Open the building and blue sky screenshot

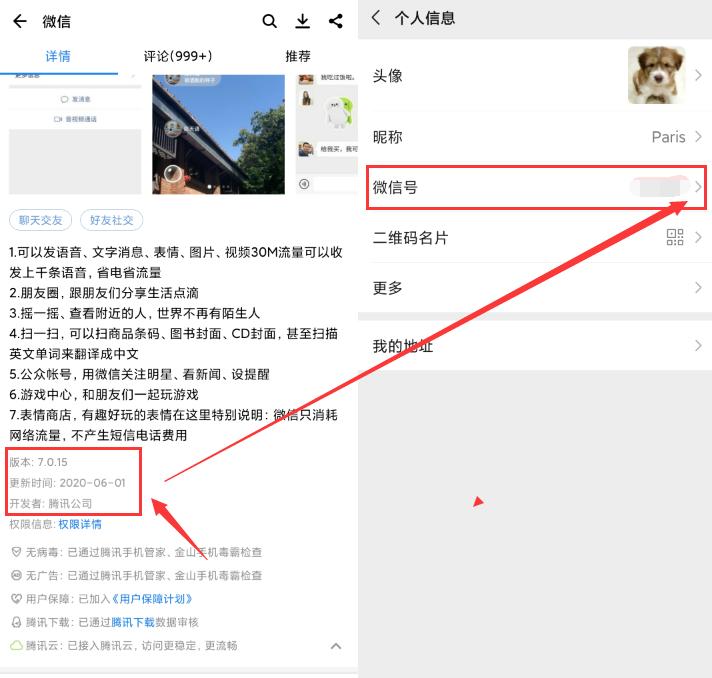point(218,134)
